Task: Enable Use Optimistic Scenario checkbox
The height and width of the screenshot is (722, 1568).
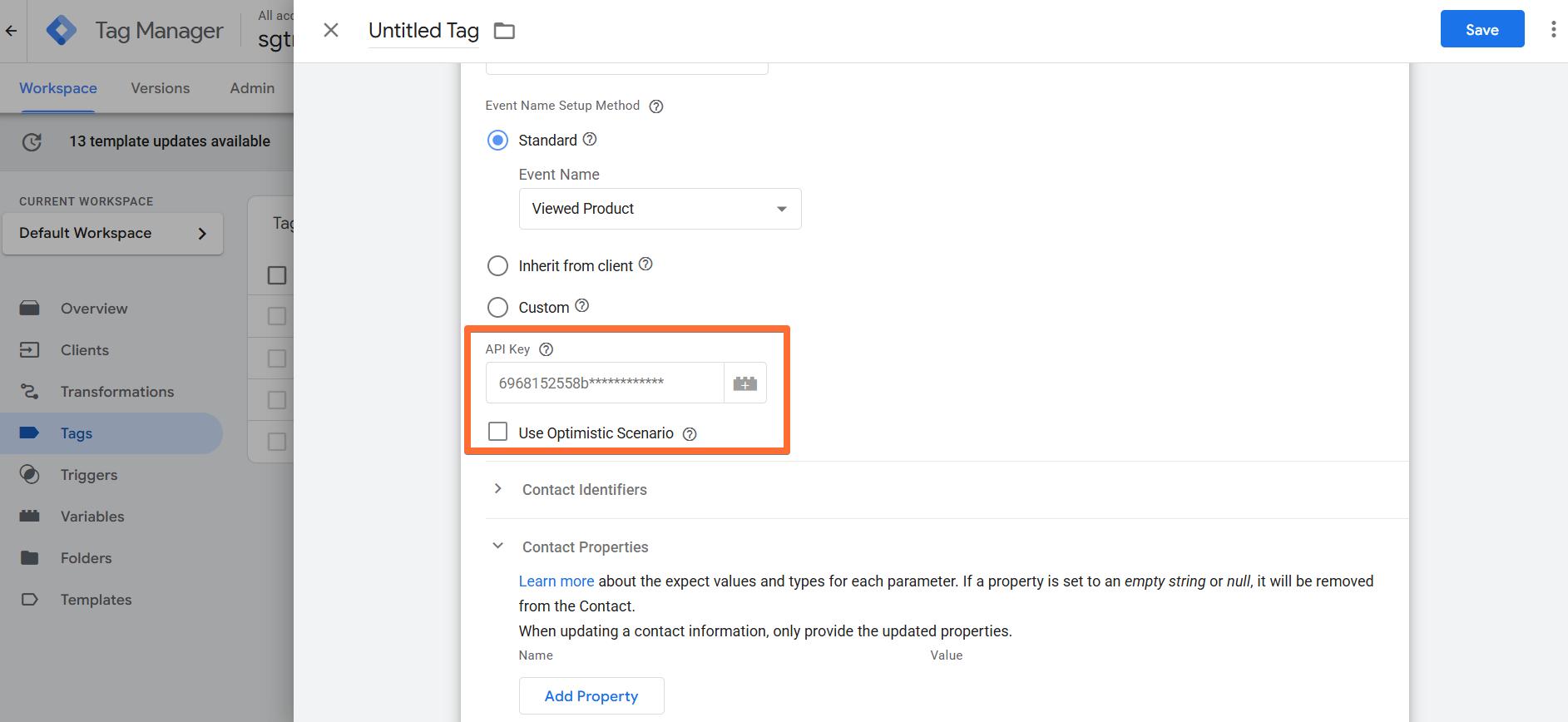Action: coord(497,432)
